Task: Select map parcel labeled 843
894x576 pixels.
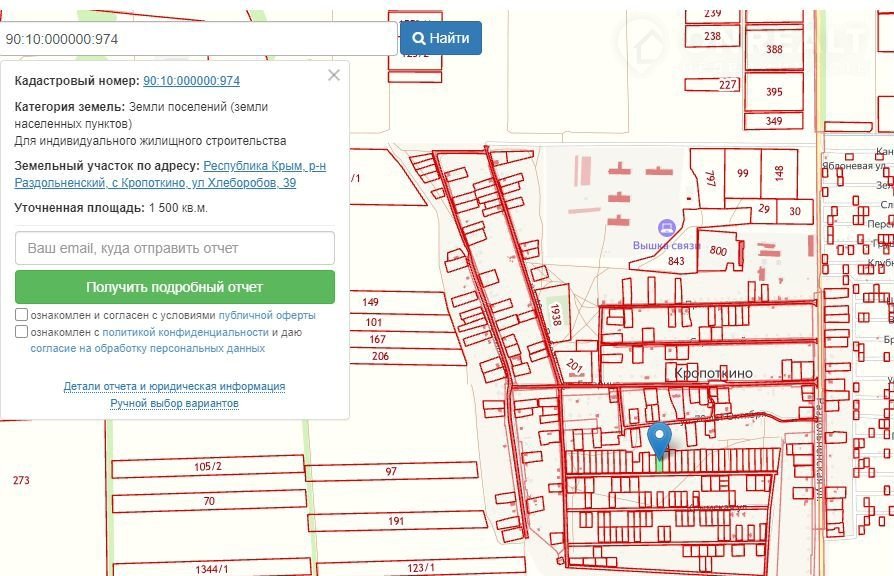Action: (x=677, y=262)
